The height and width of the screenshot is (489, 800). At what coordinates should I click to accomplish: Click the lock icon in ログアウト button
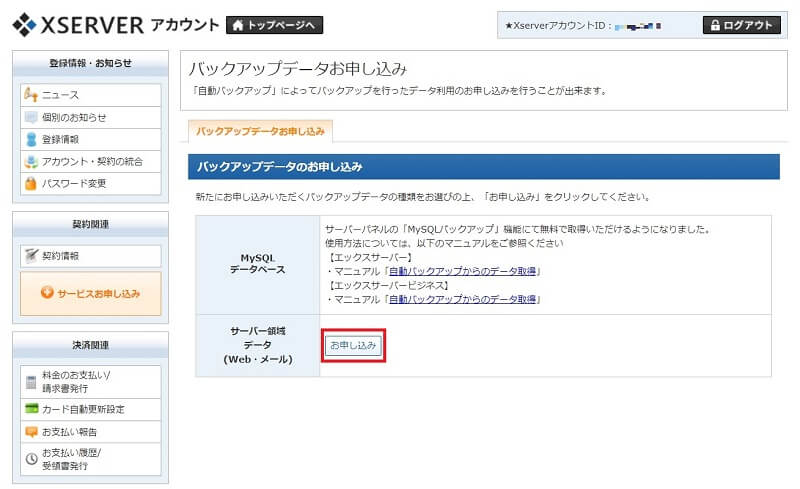(x=715, y=25)
